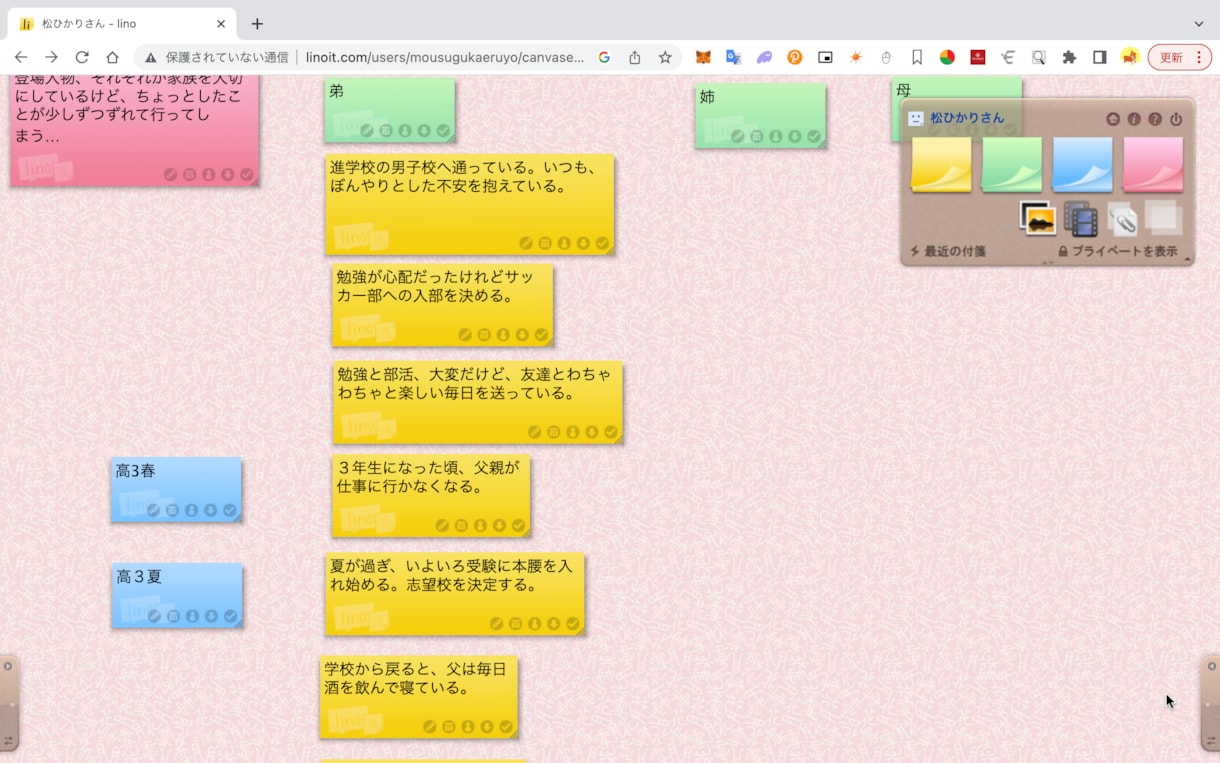Image resolution: width=1220 pixels, height=763 pixels.
Task: Open the help question mark icon in the palette
Action: pyautogui.click(x=1155, y=119)
